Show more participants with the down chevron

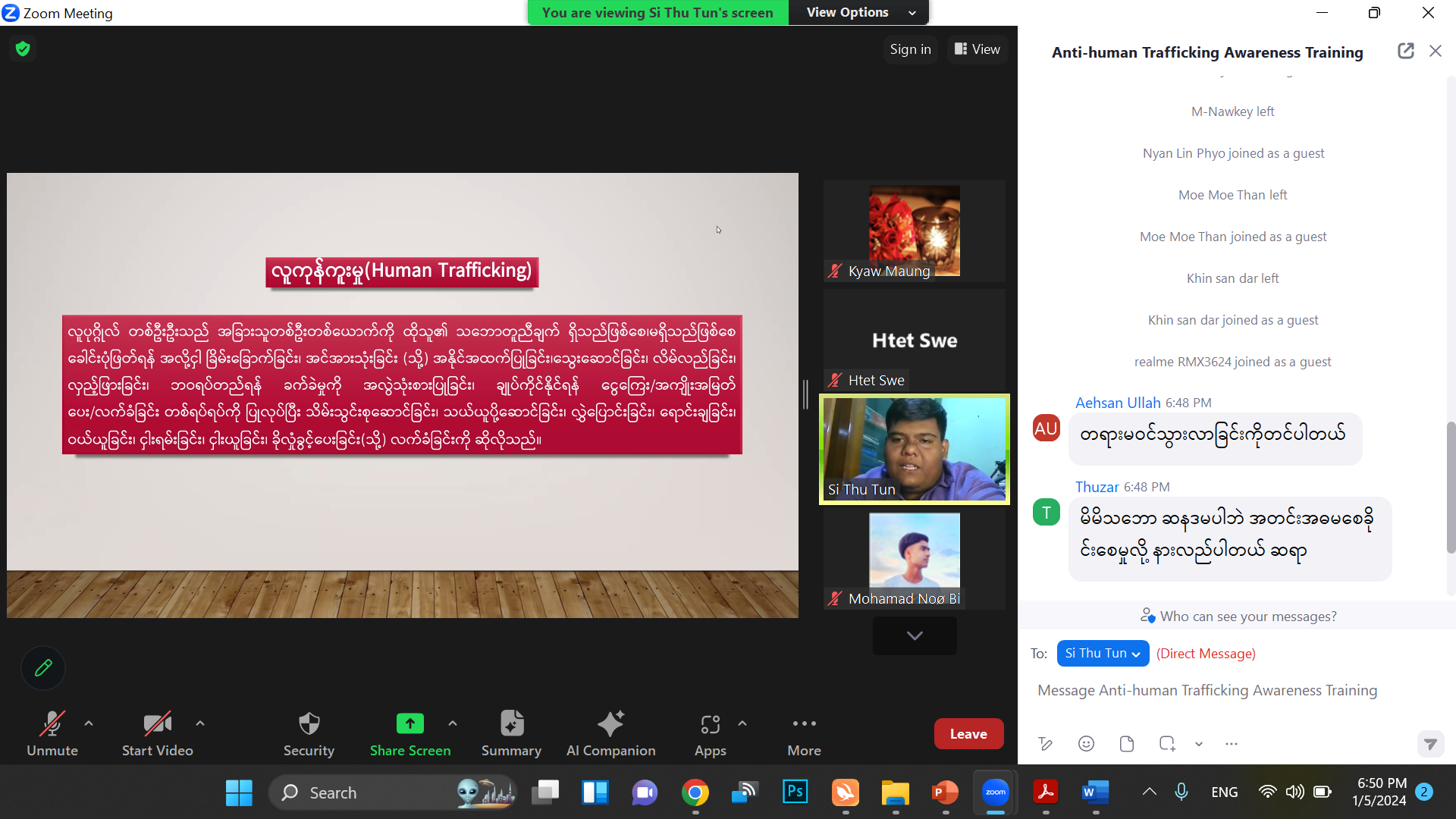(x=915, y=635)
